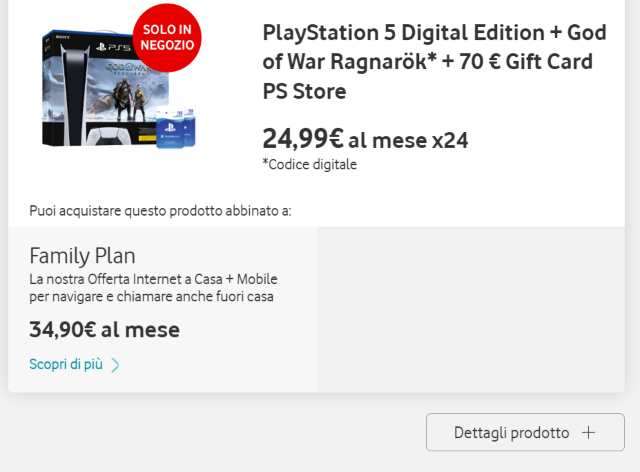Open the Scopri di più link

tap(66, 365)
